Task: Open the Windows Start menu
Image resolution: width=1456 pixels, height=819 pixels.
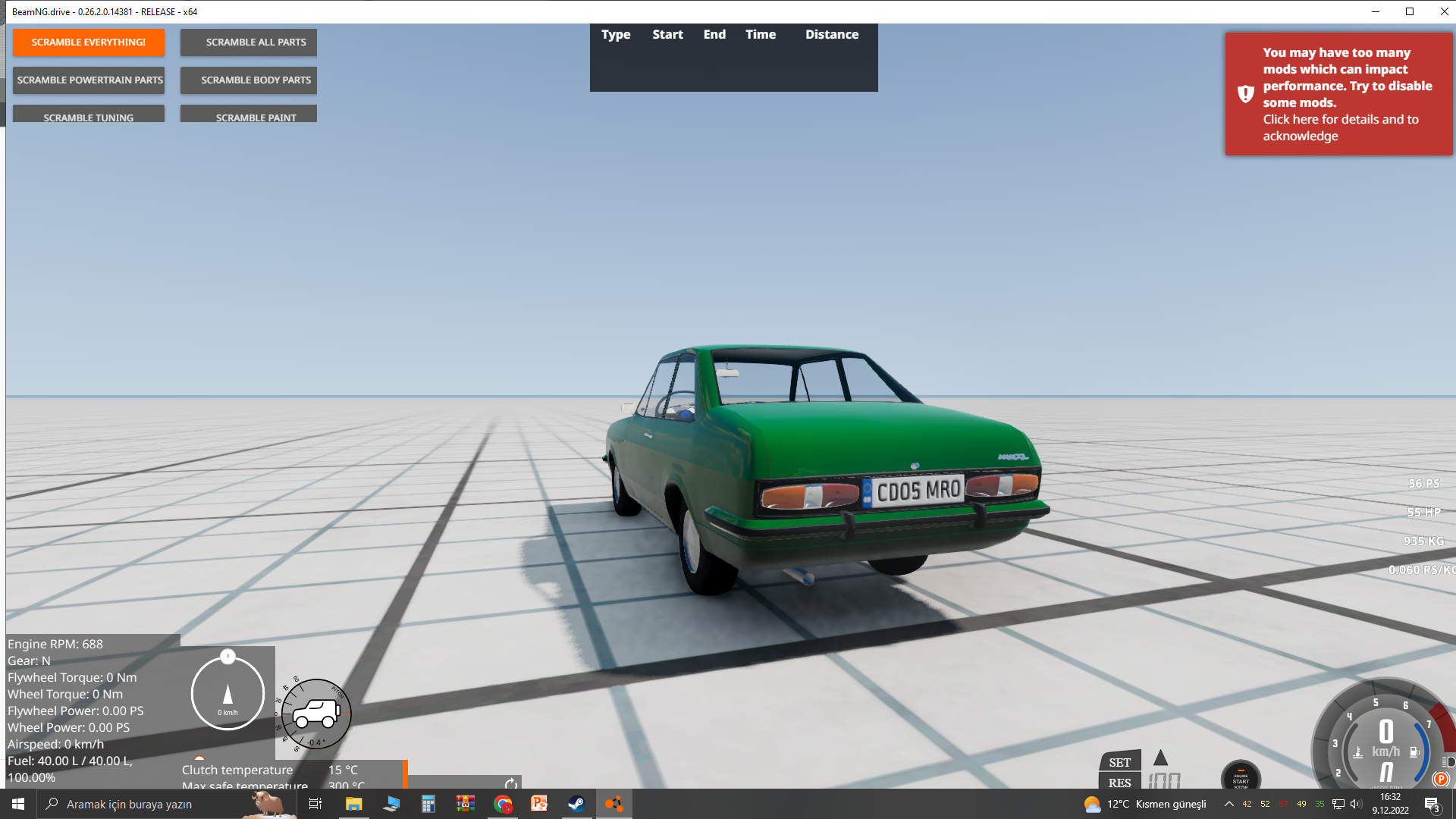Action: 18,804
